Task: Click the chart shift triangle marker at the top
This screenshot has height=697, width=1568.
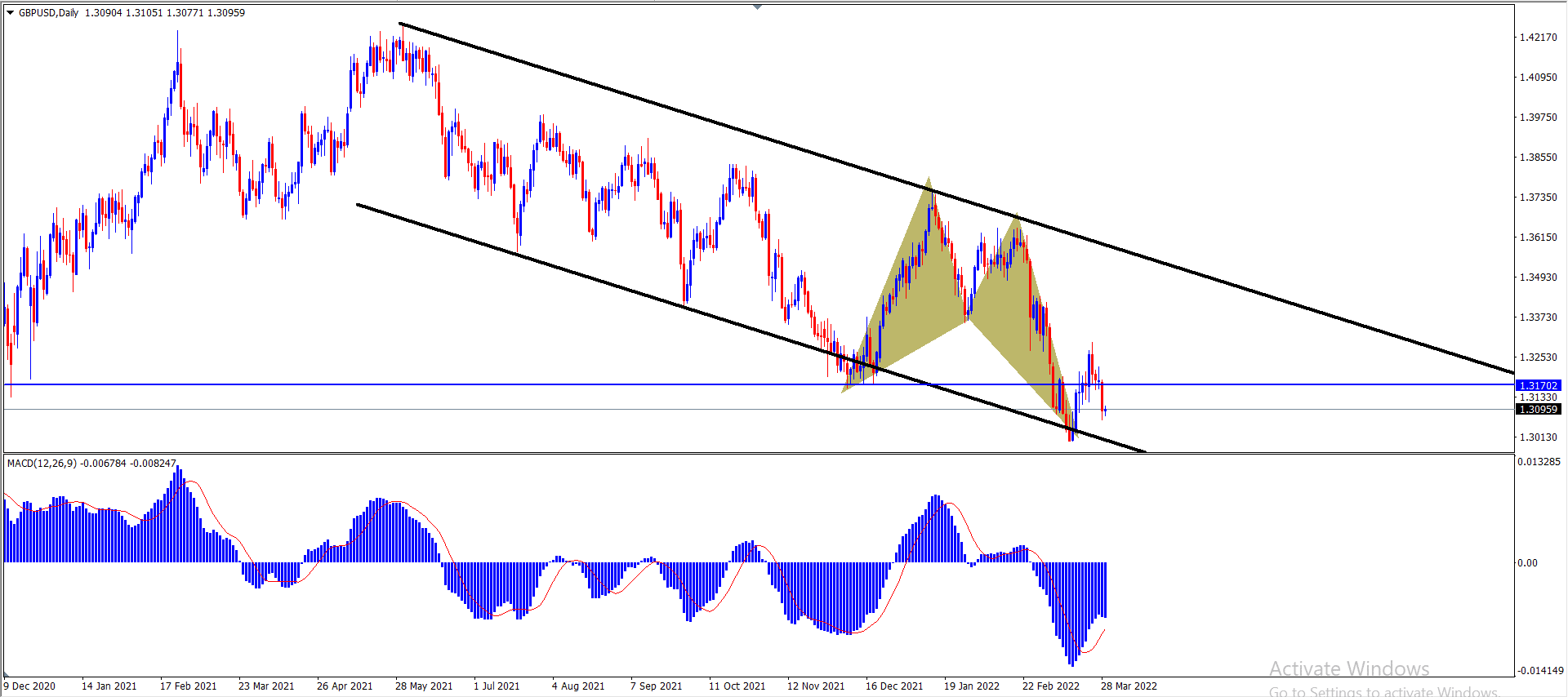Action: point(757,7)
